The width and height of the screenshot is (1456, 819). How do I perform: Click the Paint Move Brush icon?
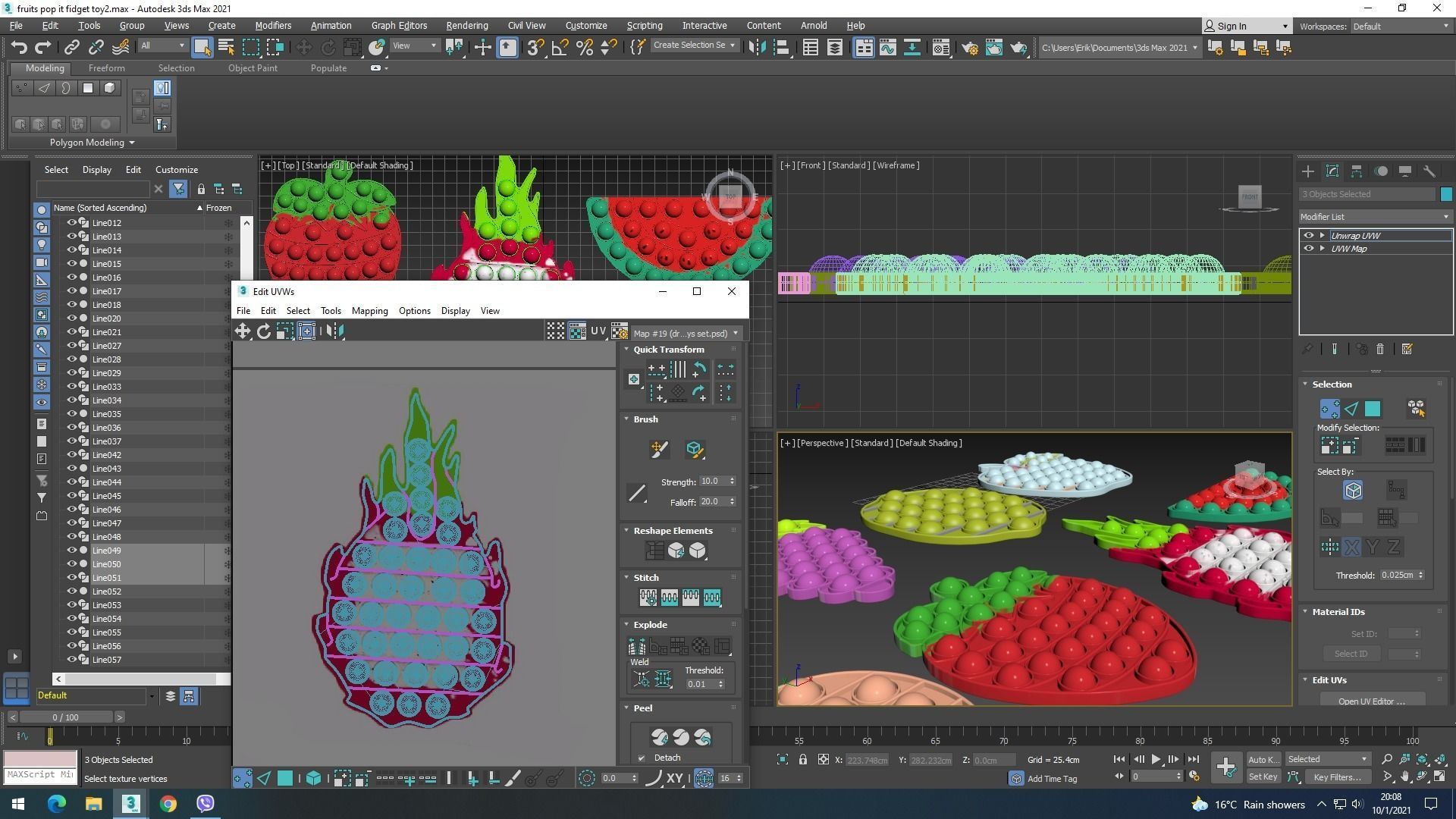click(x=658, y=450)
